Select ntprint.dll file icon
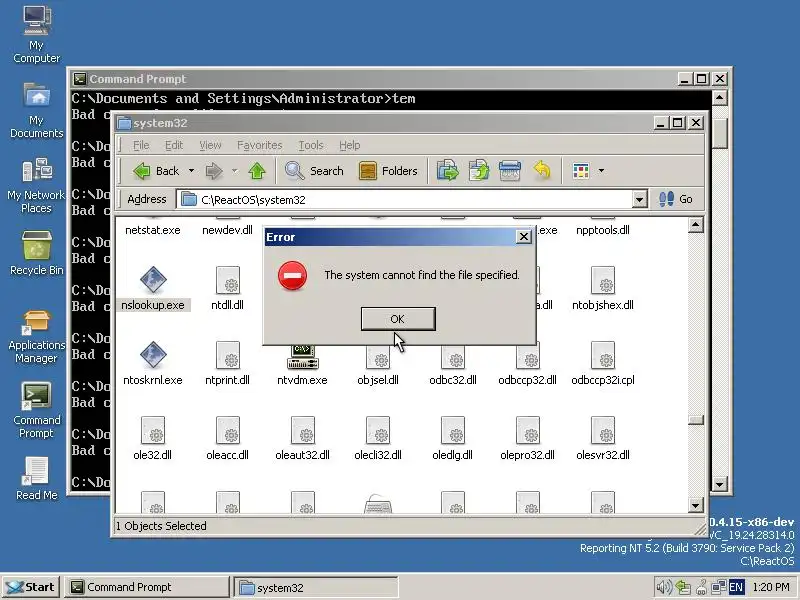 (228, 355)
